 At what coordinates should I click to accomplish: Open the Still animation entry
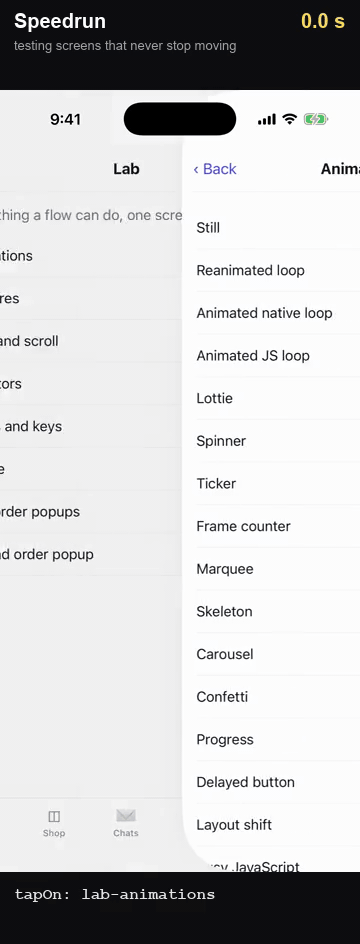pos(271,228)
